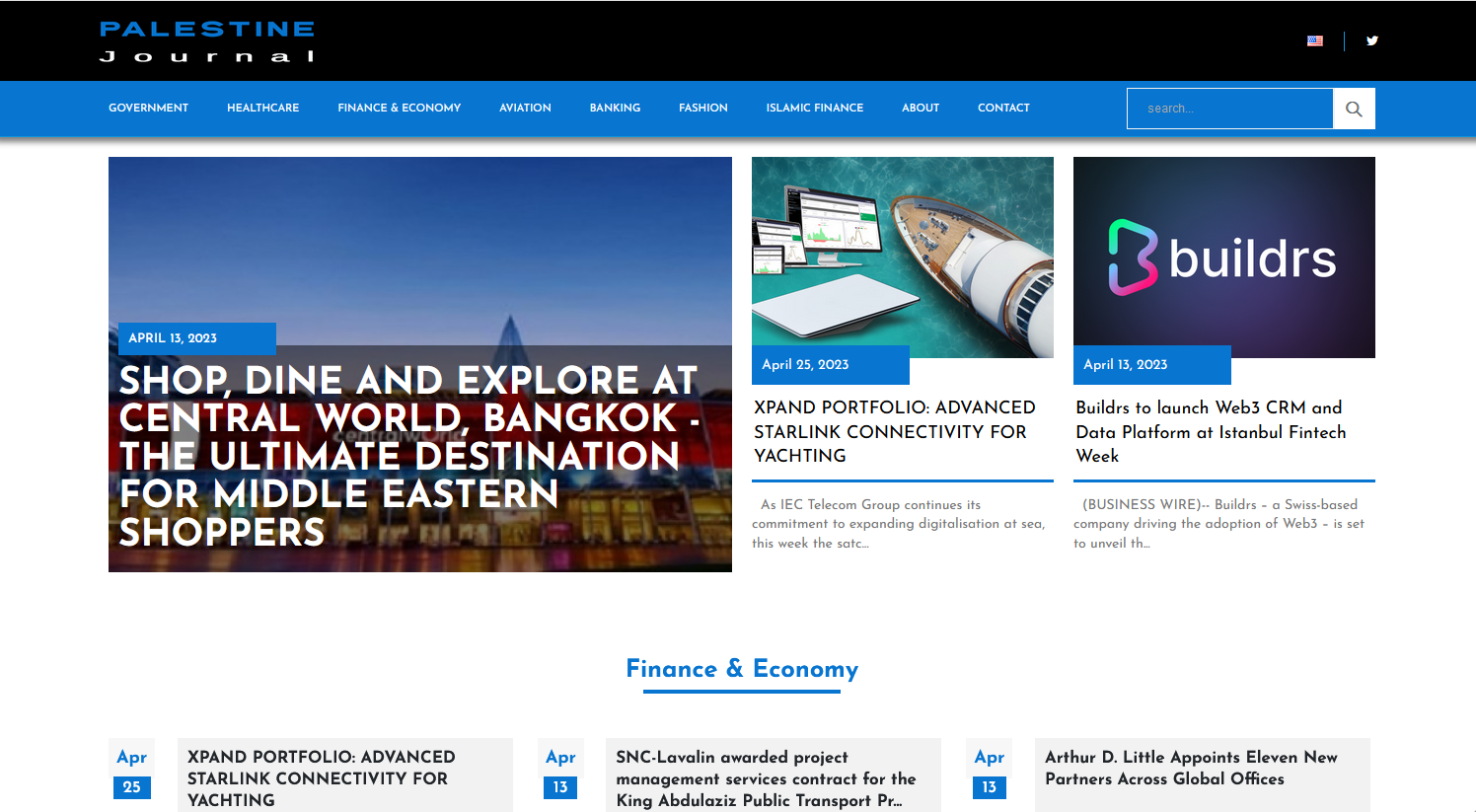
Task: Visit the About page
Action: click(920, 109)
